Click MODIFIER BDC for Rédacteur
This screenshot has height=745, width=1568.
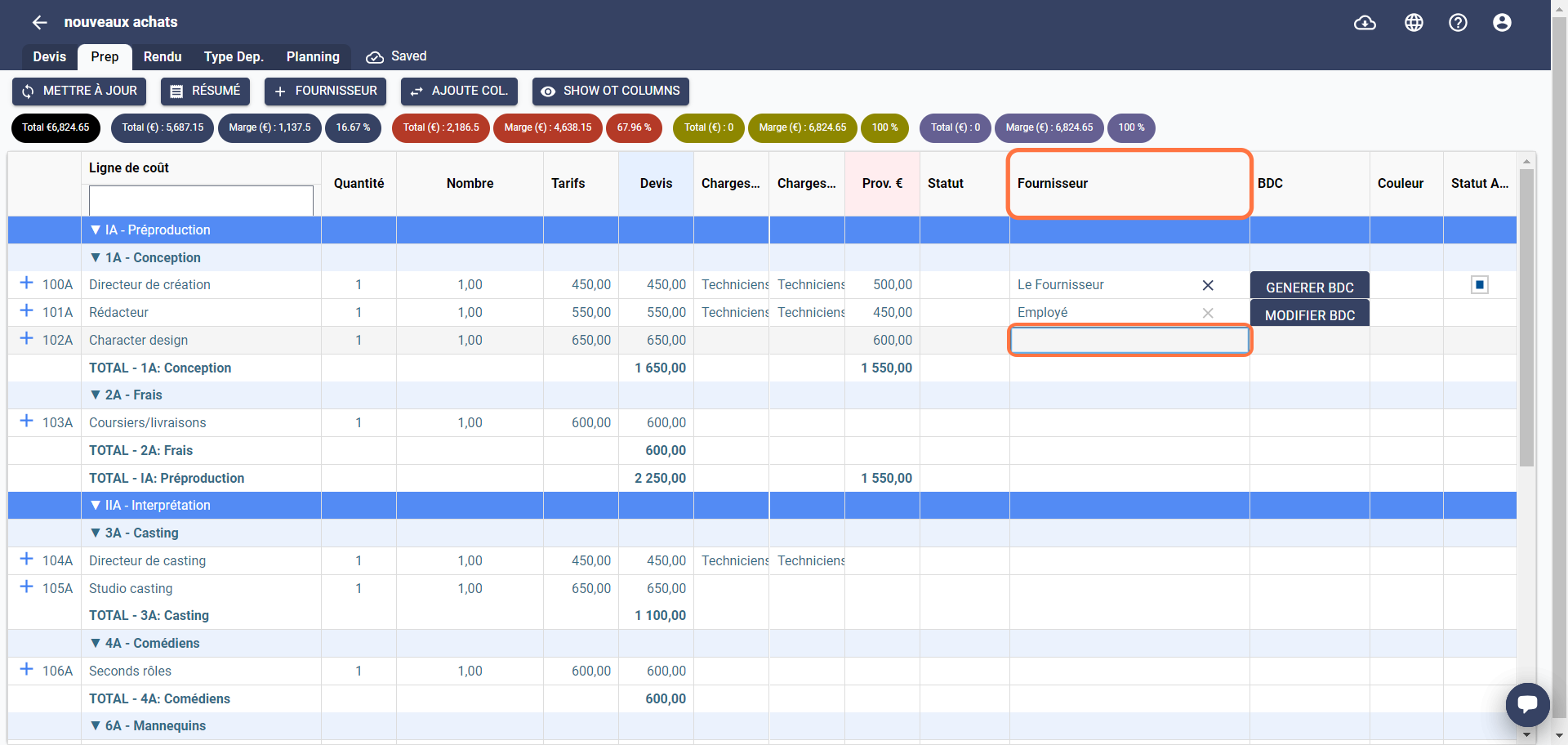click(1310, 315)
